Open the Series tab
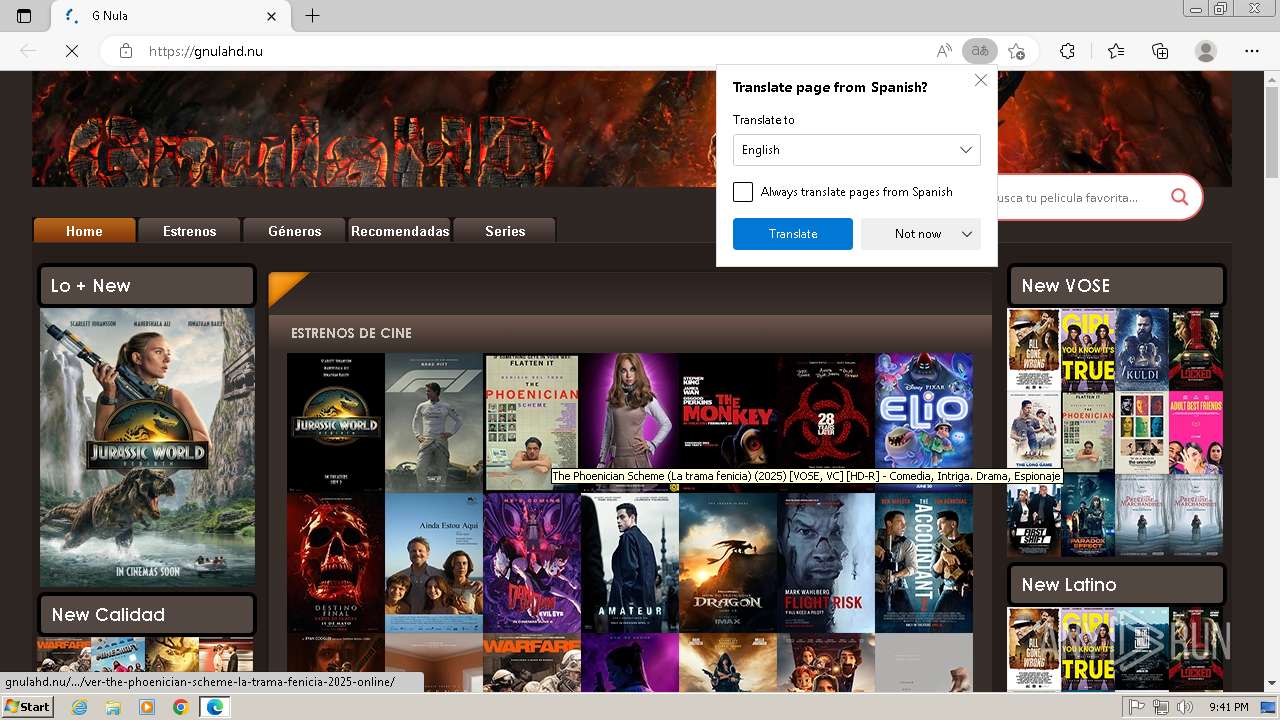The height and width of the screenshot is (720, 1280). pyautogui.click(x=505, y=231)
